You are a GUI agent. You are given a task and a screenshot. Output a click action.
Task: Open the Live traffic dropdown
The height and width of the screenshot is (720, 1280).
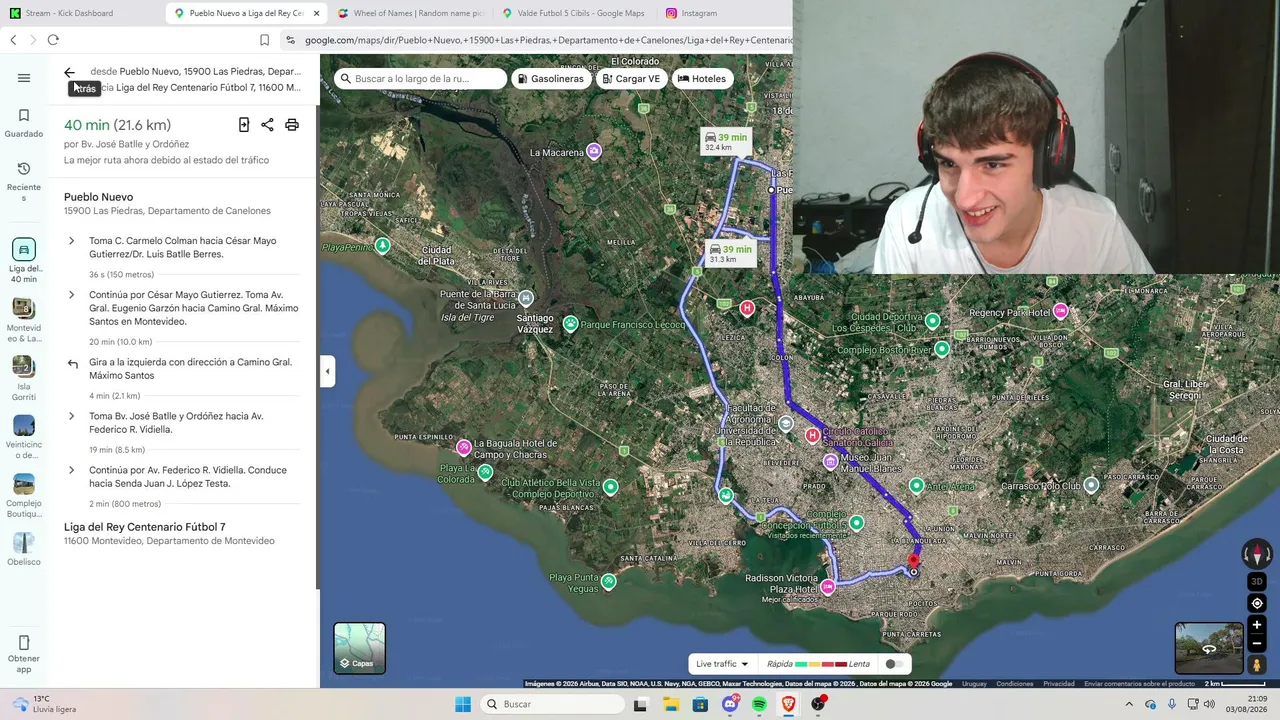coord(722,664)
